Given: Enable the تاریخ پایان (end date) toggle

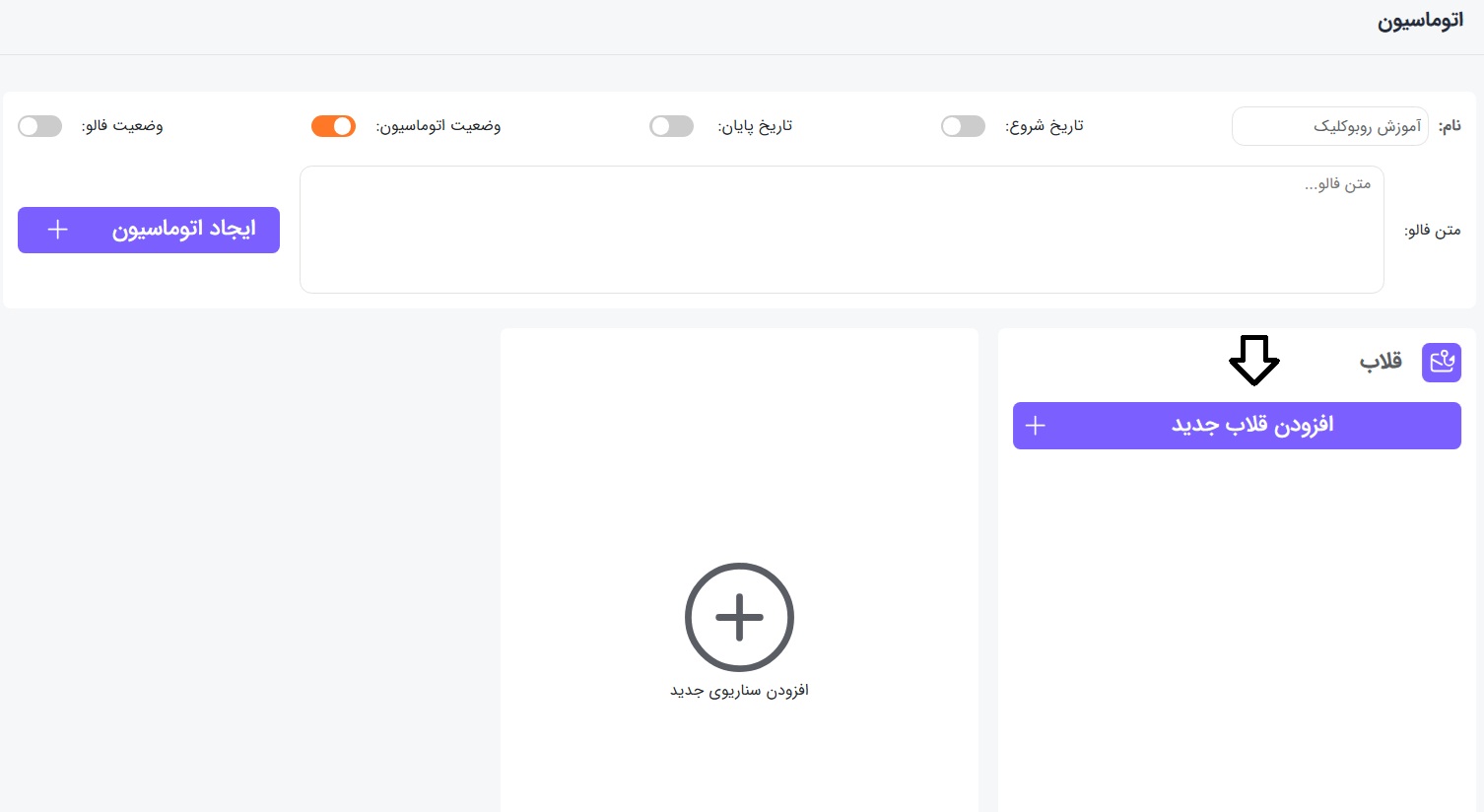Looking at the screenshot, I should coord(671,126).
